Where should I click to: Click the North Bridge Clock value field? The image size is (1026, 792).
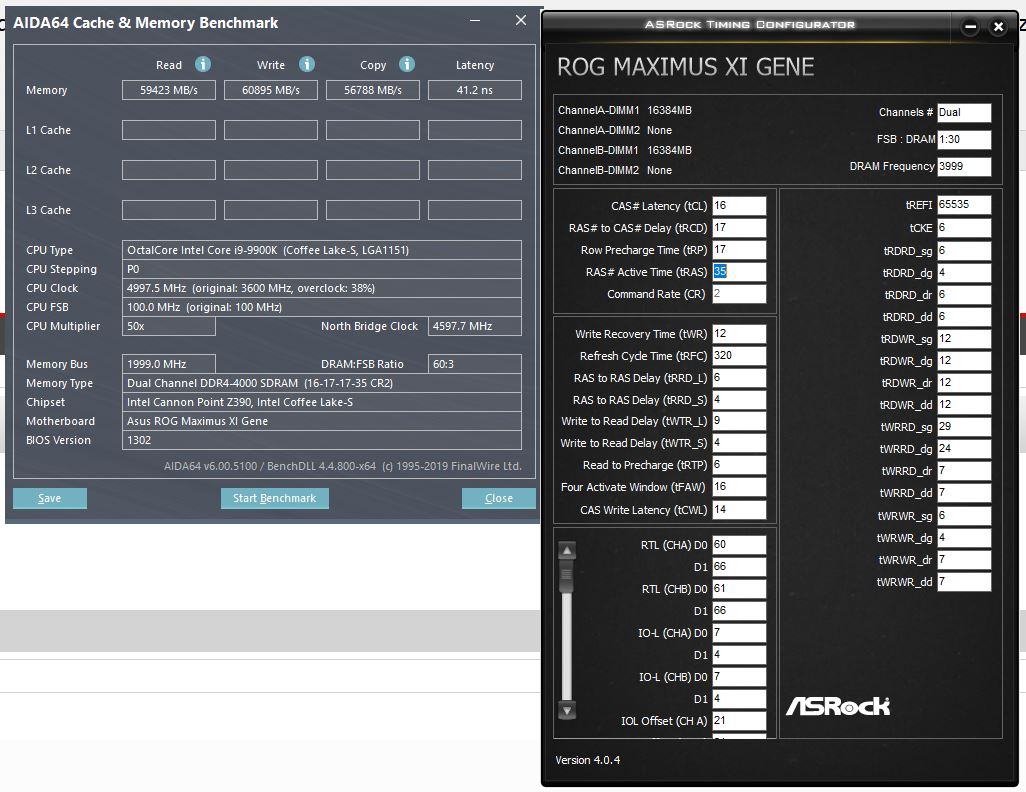pyautogui.click(x=475, y=326)
